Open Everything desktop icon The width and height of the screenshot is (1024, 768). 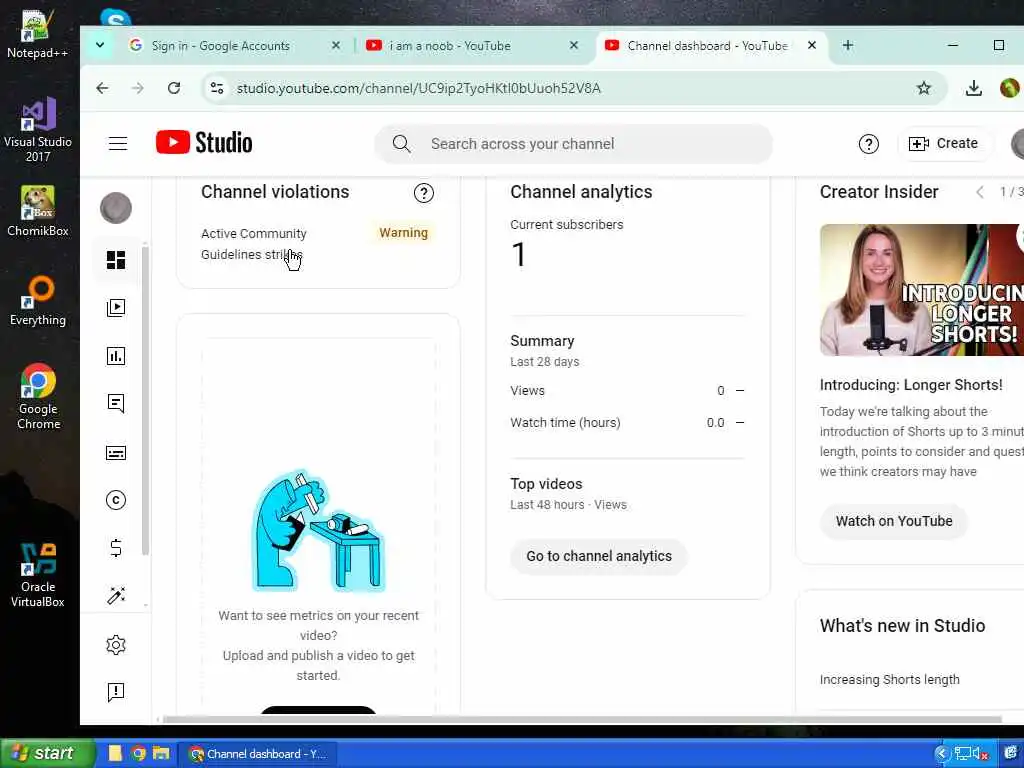[37, 300]
